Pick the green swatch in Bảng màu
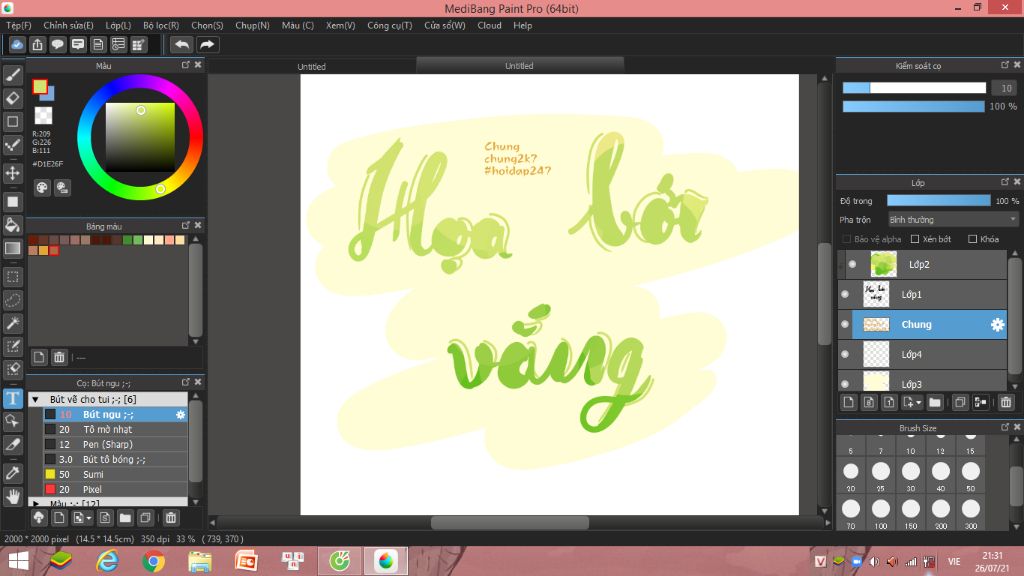Image resolution: width=1024 pixels, height=576 pixels. [127, 240]
